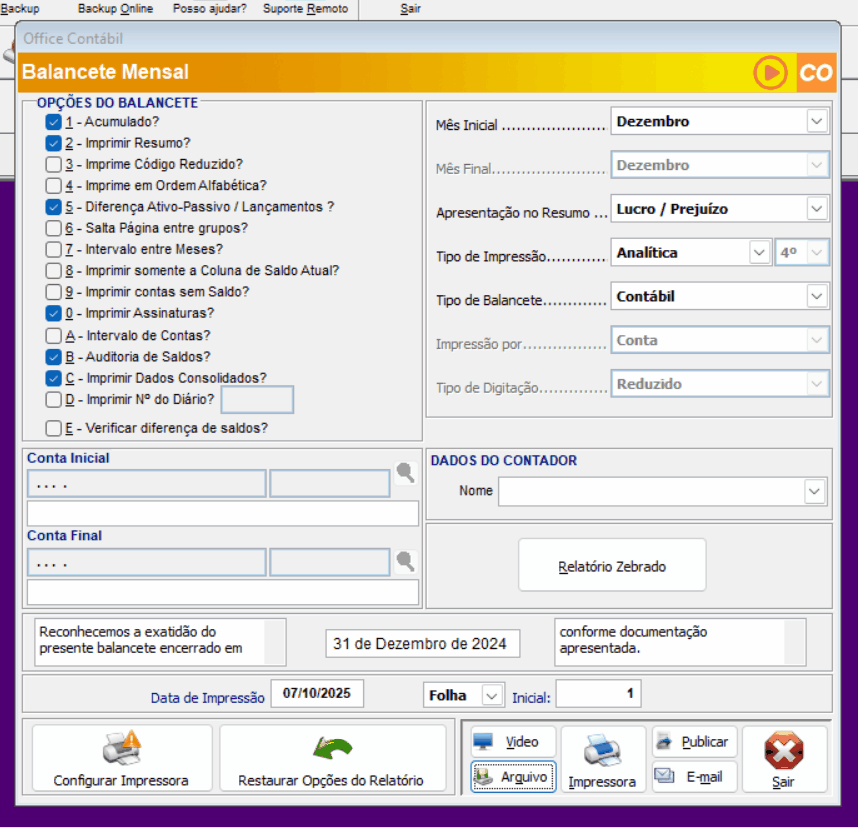Viewport: 858px width, 828px height.
Task: Click the magnifier icon beside Conta Final
Action: click(x=405, y=561)
